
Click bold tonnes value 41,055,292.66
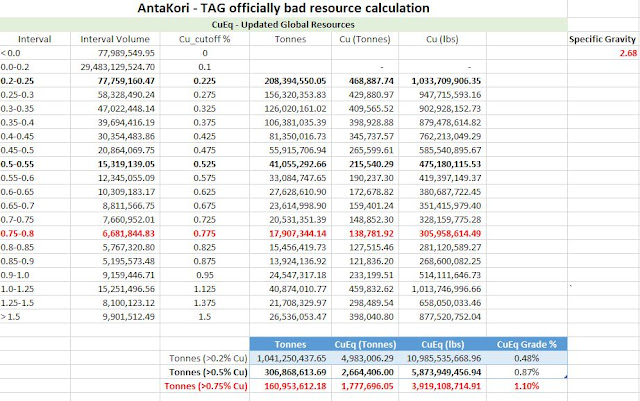click(x=298, y=164)
